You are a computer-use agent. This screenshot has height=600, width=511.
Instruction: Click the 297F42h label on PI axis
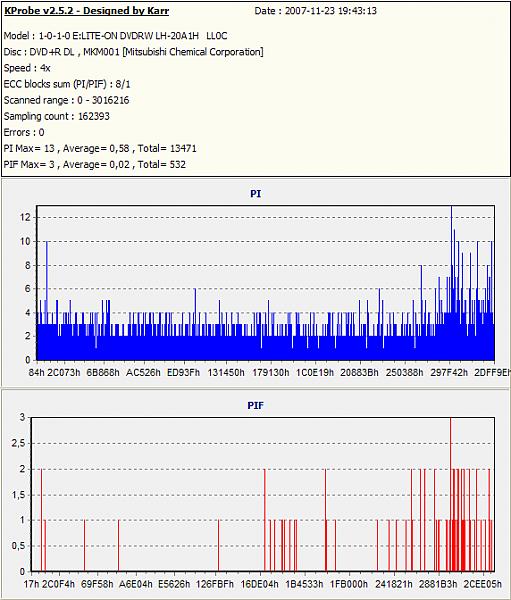449,372
